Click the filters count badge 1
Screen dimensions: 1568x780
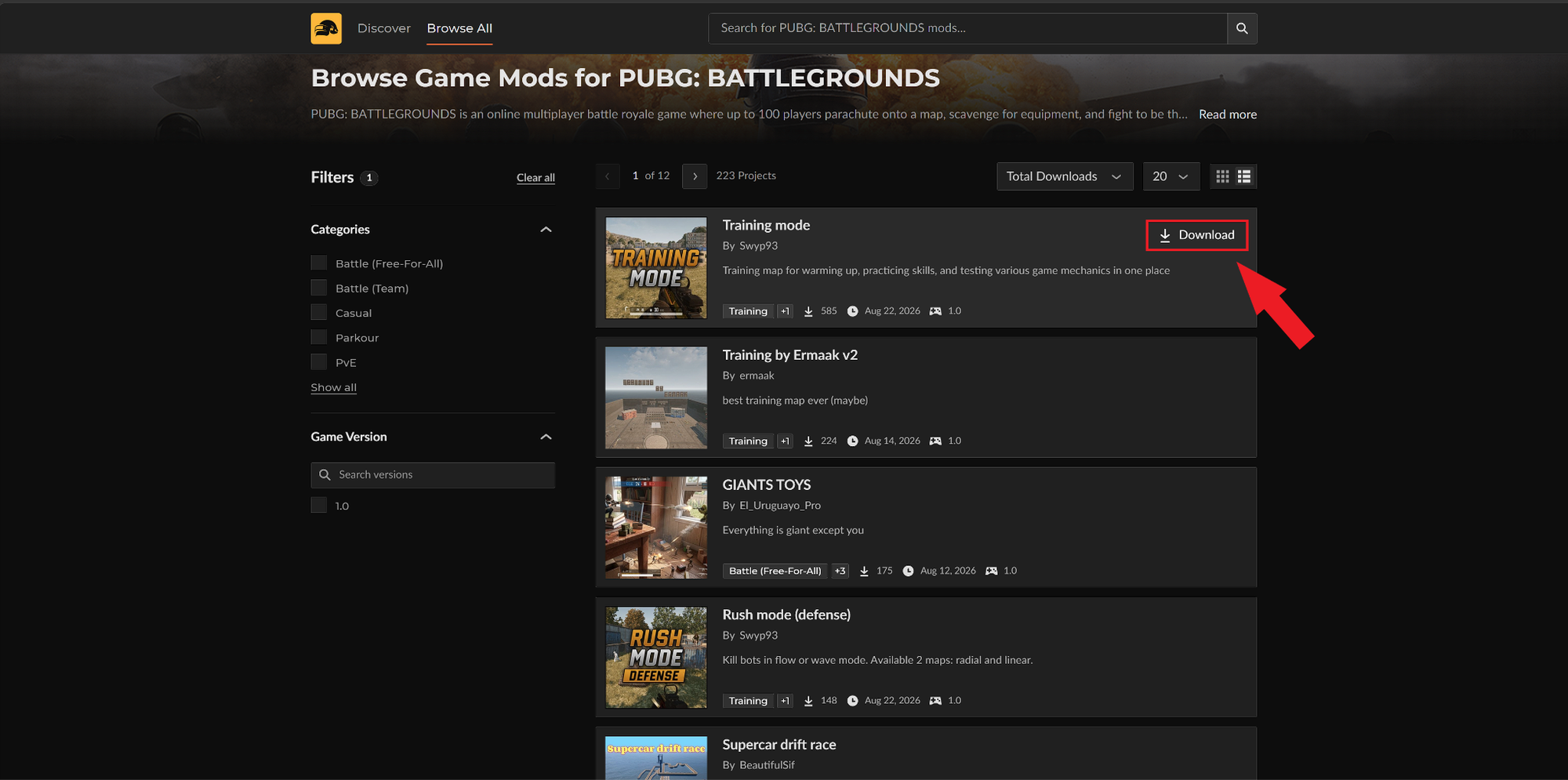pyautogui.click(x=369, y=178)
